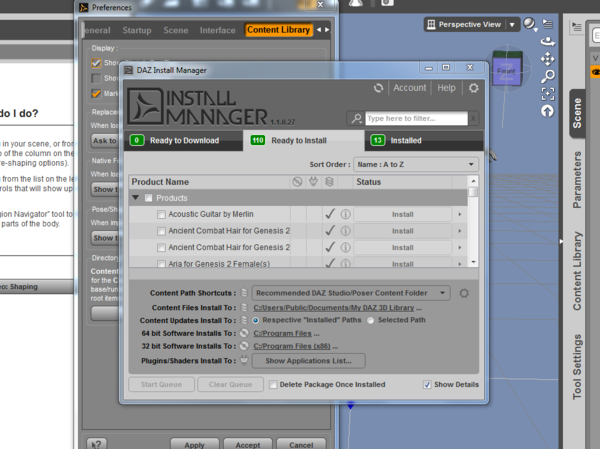
Task: Open the Startup tab in Preferences
Action: pos(137,30)
